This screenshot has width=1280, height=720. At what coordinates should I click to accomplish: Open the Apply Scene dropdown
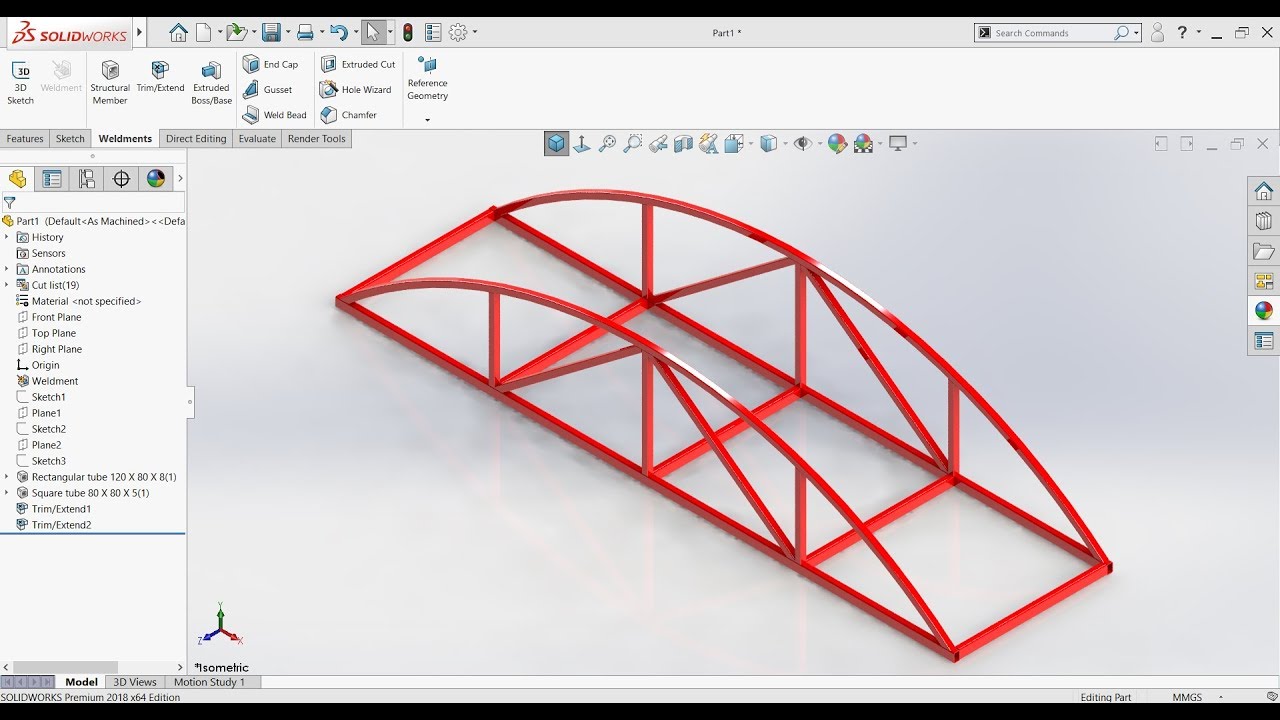point(867,144)
